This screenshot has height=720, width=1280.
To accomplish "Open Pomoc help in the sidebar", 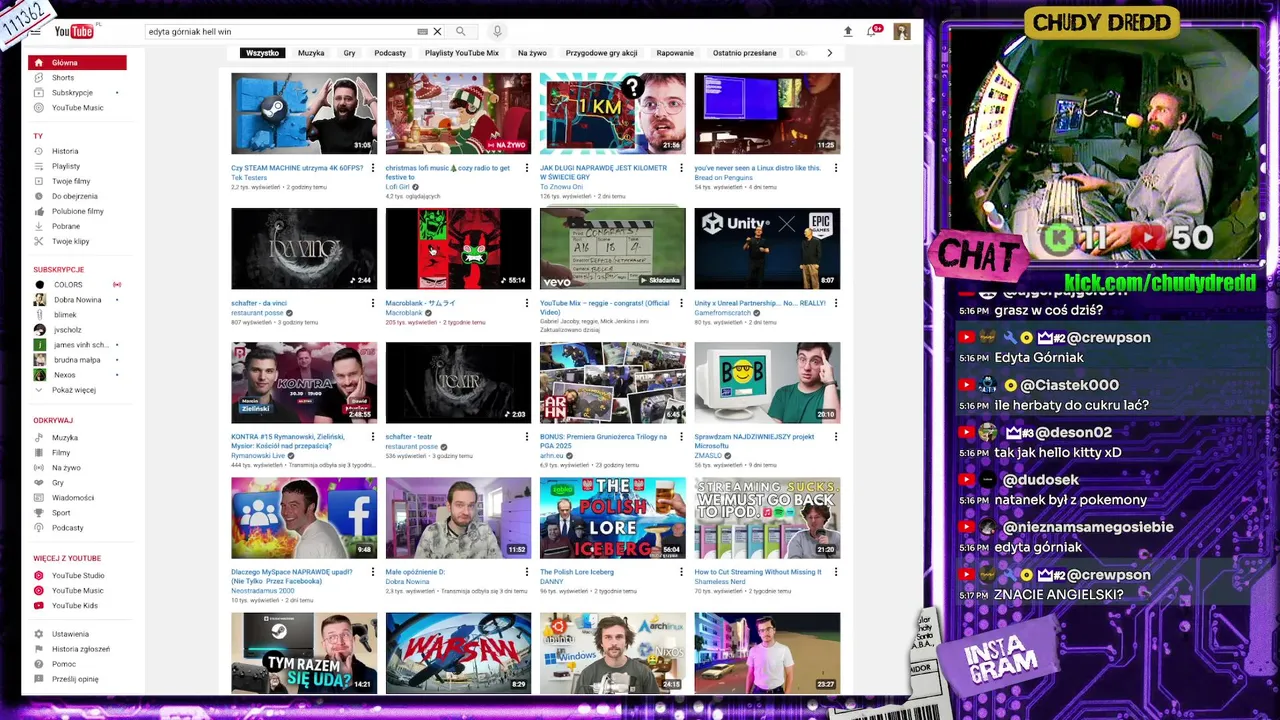I will 77,664.
